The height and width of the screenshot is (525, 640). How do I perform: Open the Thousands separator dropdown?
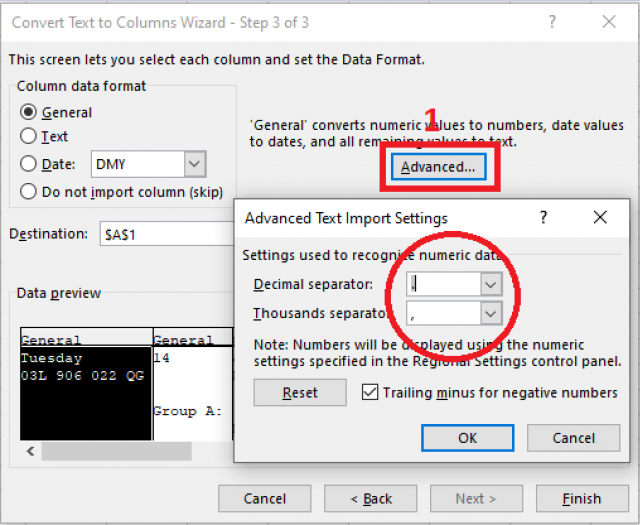(489, 314)
